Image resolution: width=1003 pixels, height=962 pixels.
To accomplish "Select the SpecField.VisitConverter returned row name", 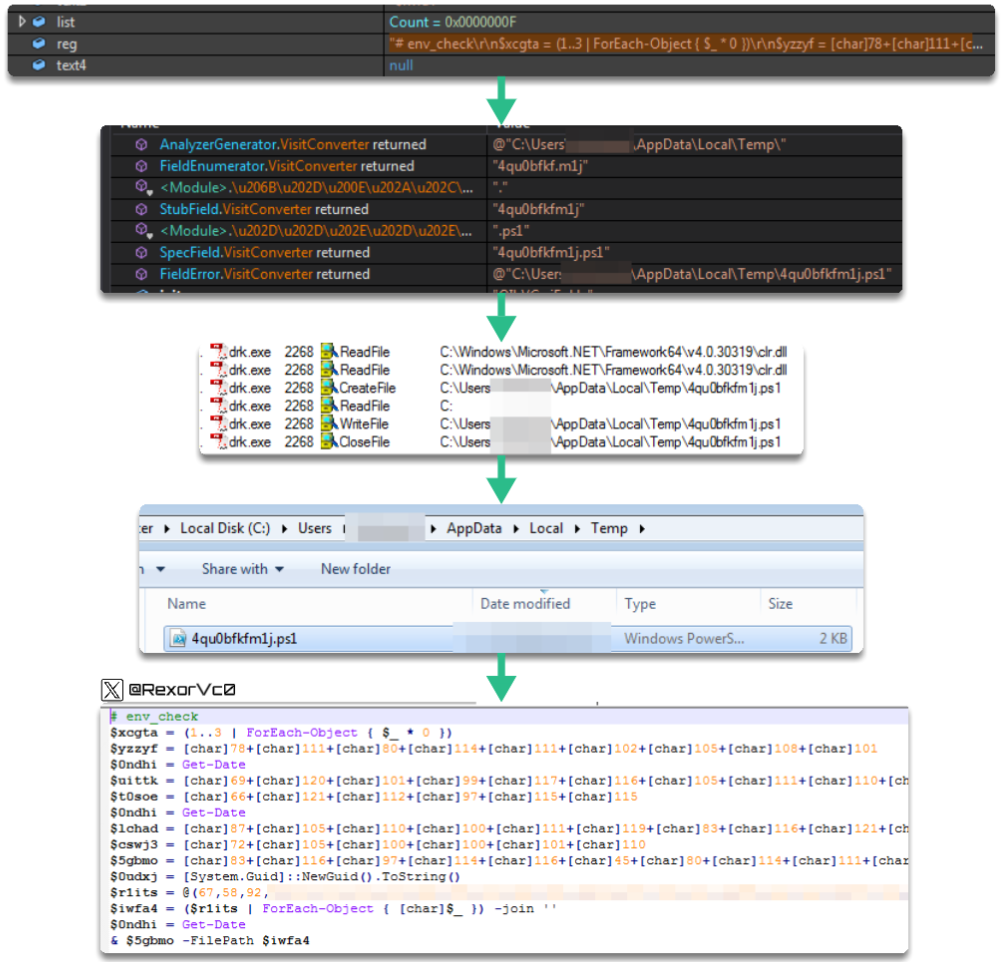I will 264,253.
